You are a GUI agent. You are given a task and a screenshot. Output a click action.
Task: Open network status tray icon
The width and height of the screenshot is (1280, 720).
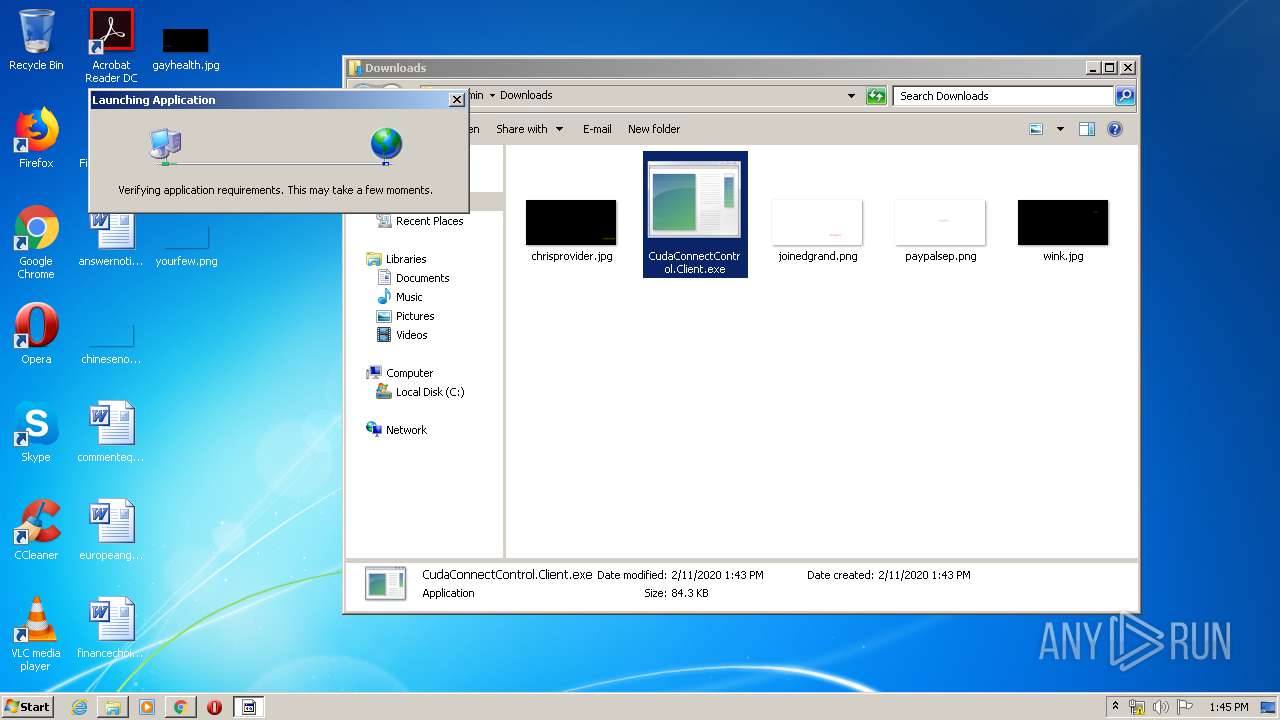coord(1137,707)
